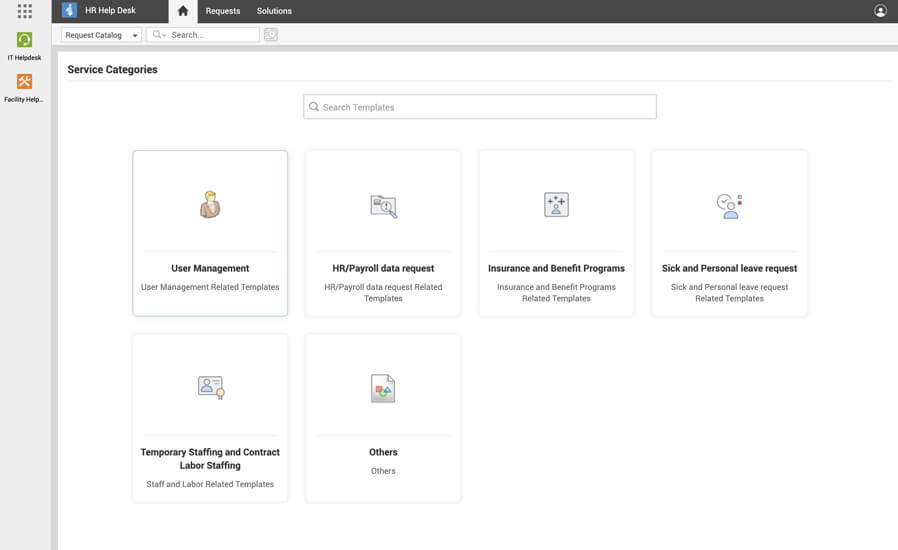898x550 pixels.
Task: Click the icon beside the search box
Action: tap(271, 35)
